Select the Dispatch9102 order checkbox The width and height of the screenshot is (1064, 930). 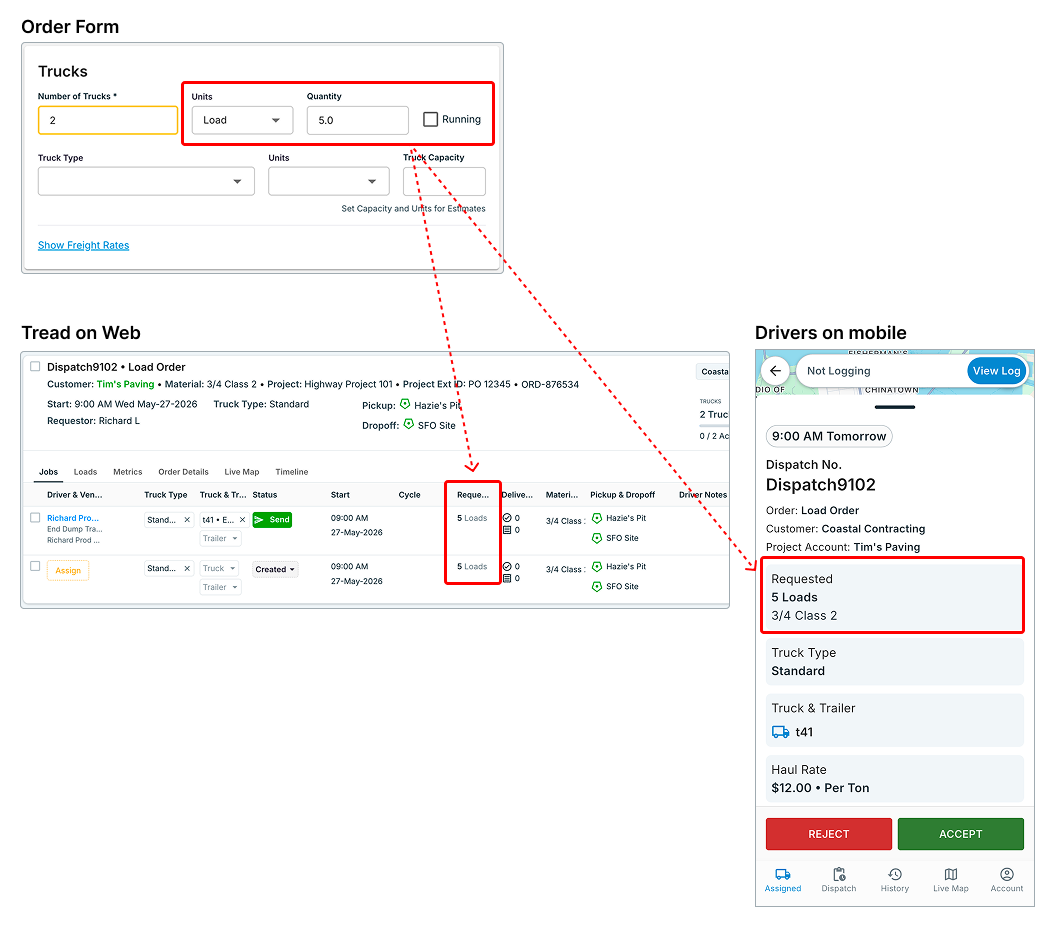35,366
